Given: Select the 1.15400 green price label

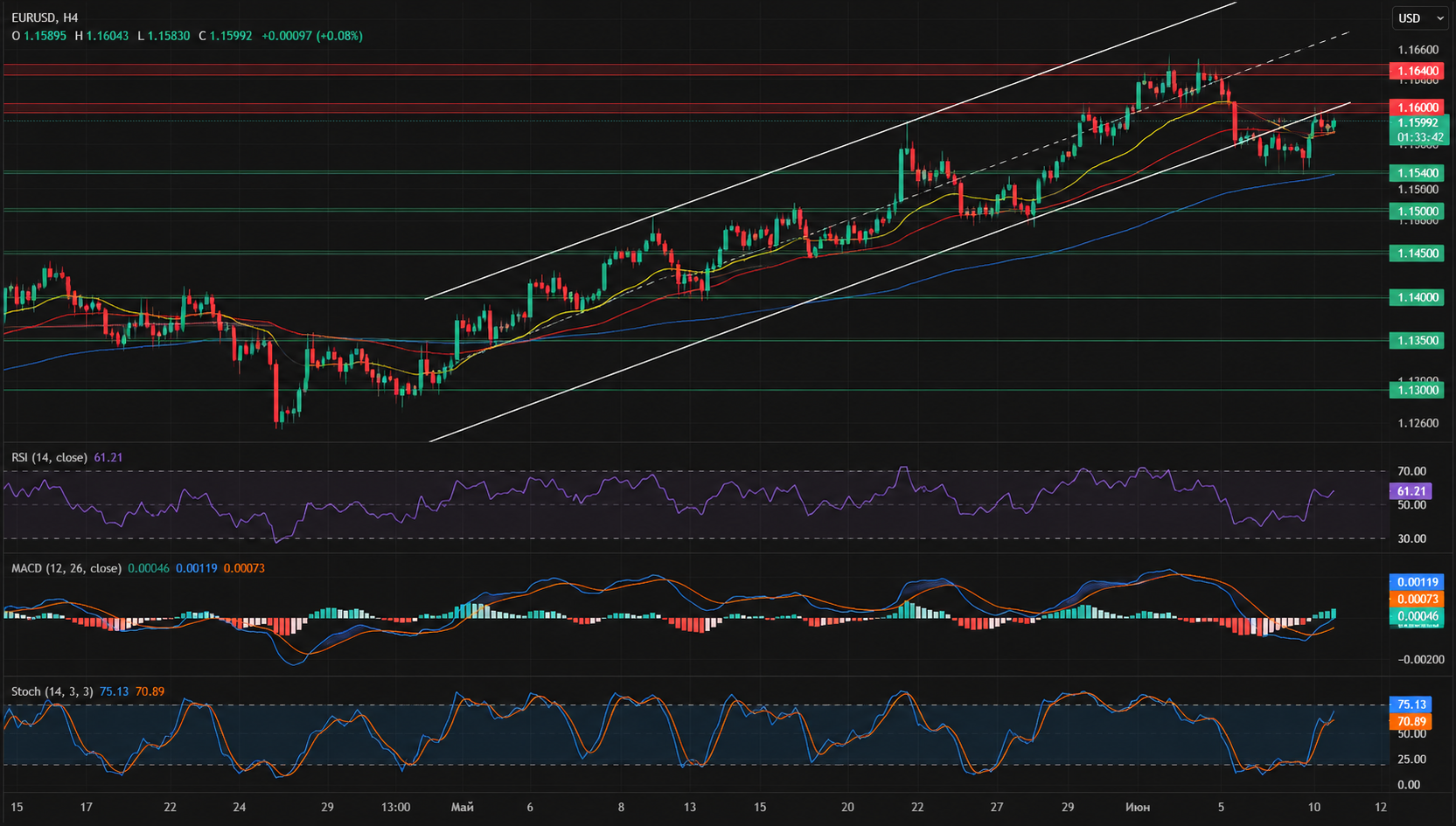Looking at the screenshot, I should tap(1417, 173).
